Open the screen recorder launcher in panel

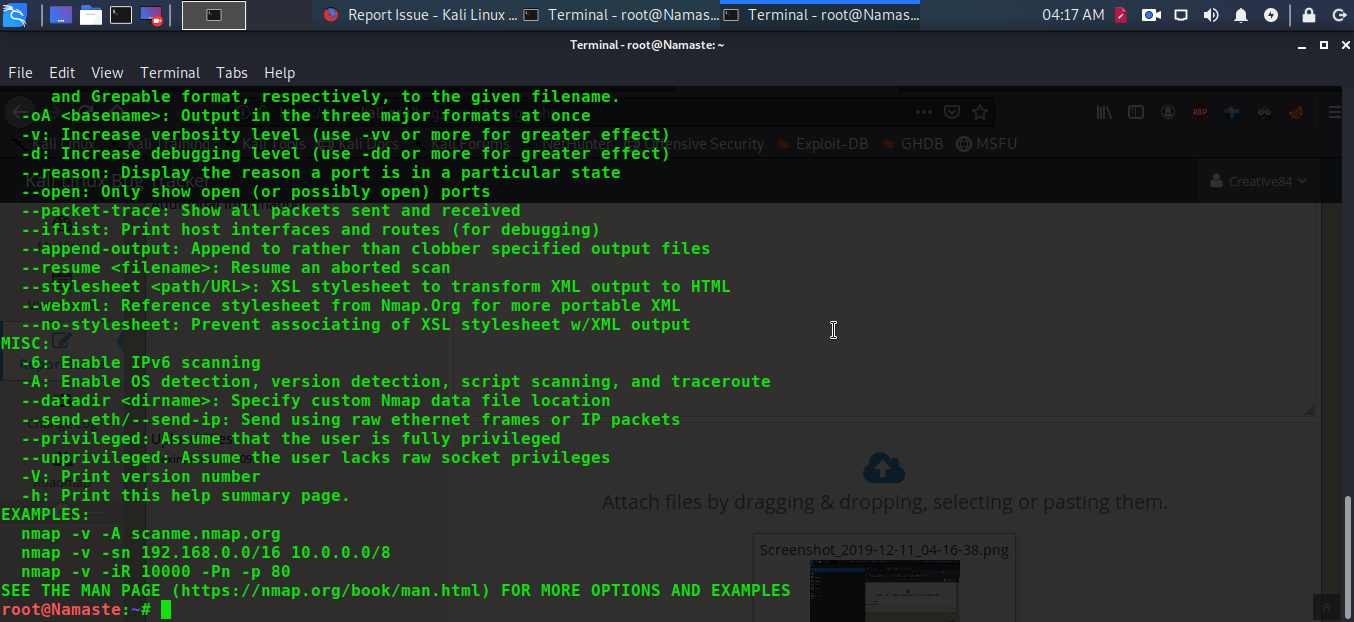tap(151, 15)
